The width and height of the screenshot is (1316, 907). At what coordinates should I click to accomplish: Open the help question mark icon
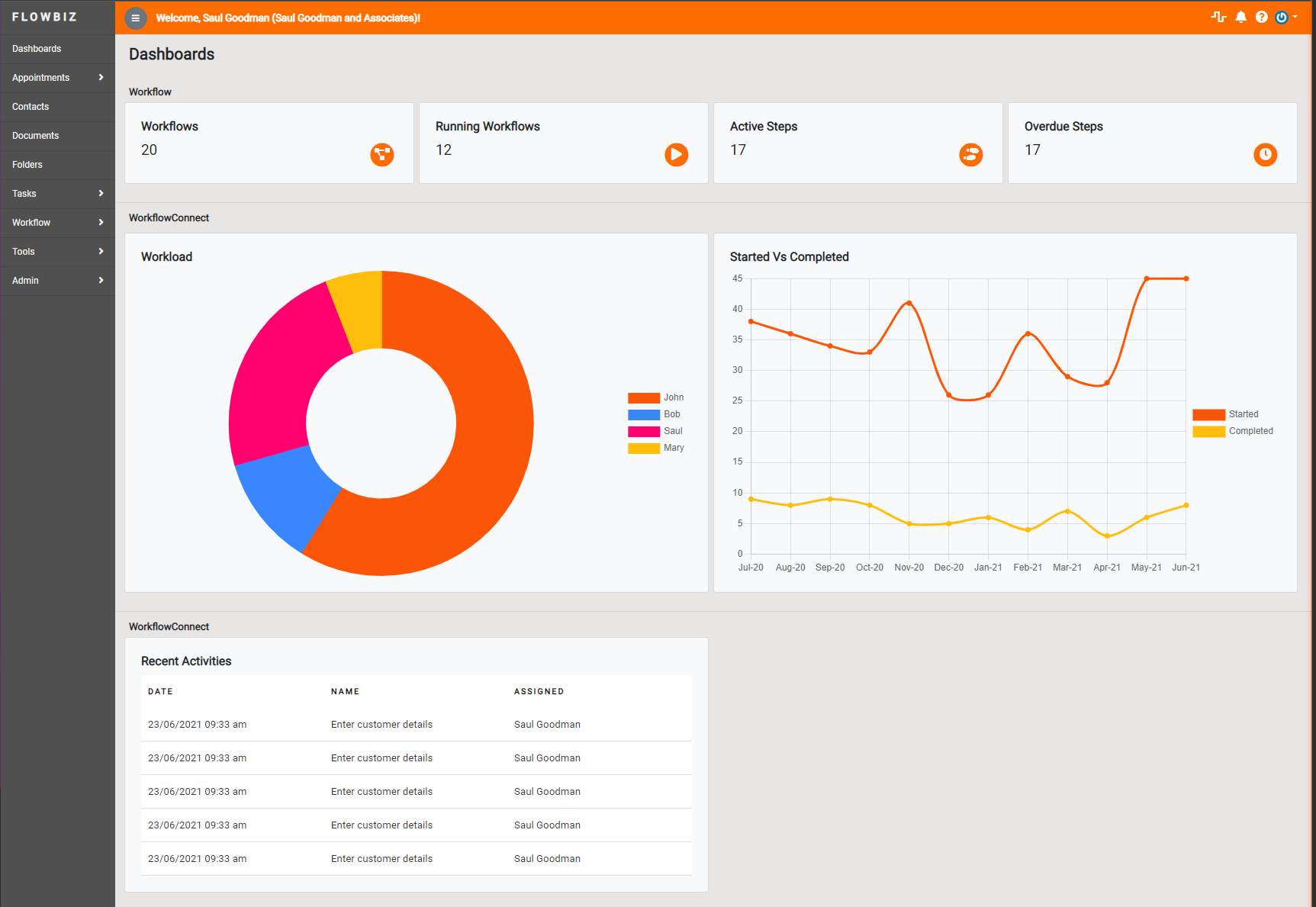pos(1261,16)
